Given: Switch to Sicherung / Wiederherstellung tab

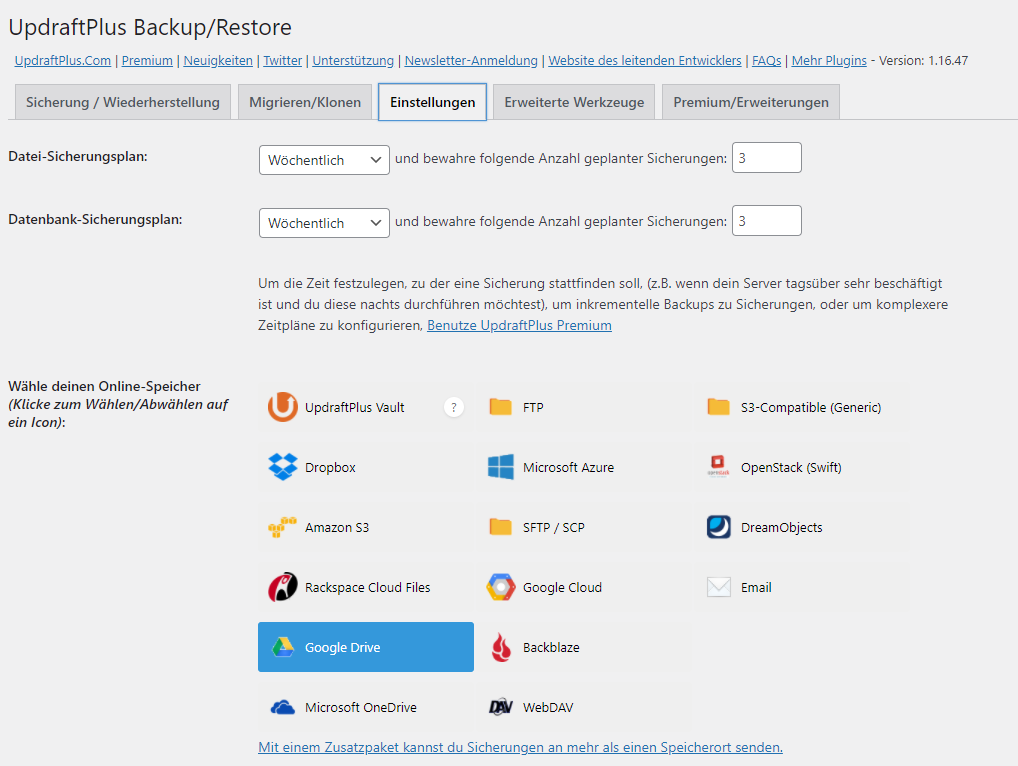Looking at the screenshot, I should (123, 102).
